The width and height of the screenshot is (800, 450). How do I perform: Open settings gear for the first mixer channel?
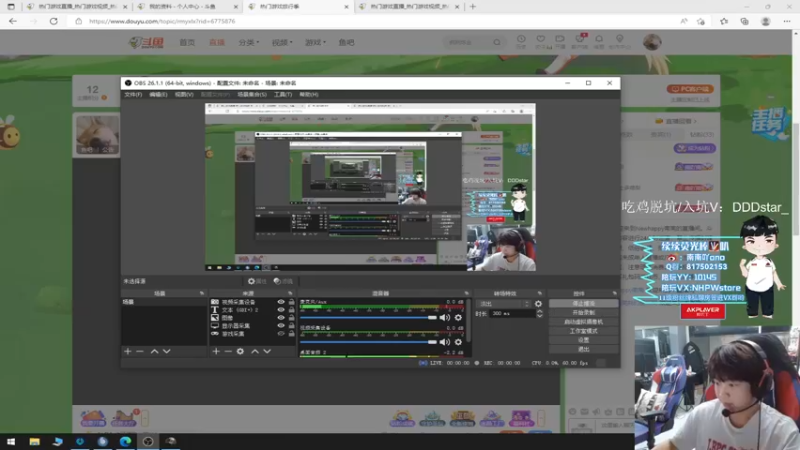click(458, 317)
